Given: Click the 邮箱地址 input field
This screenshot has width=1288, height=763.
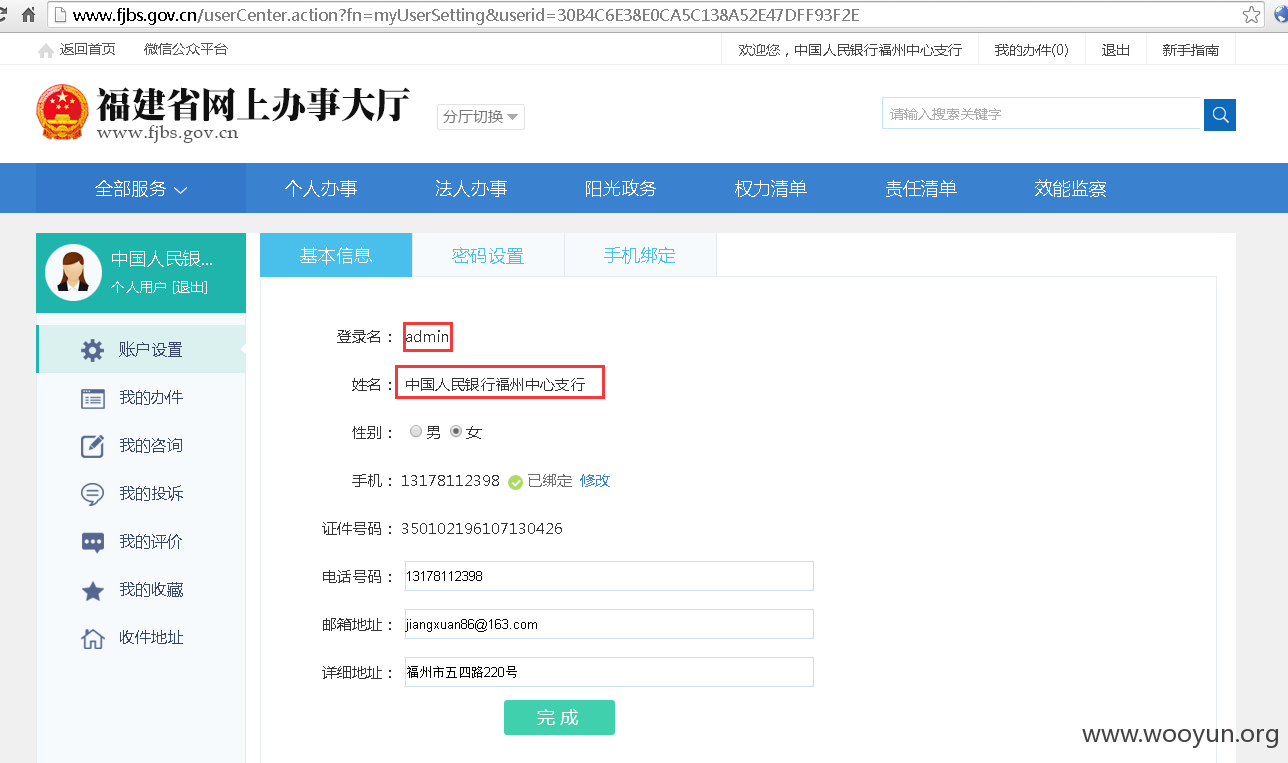Looking at the screenshot, I should [x=609, y=624].
